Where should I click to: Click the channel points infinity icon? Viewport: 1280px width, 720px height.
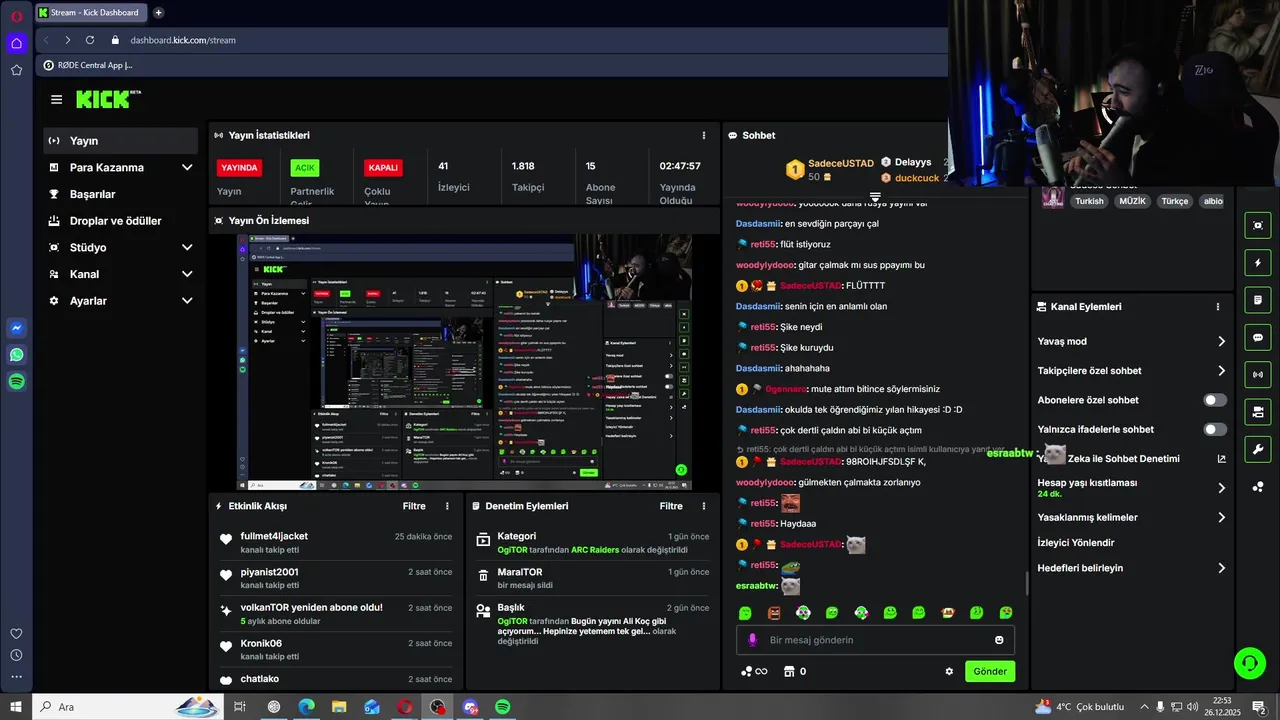[x=754, y=671]
